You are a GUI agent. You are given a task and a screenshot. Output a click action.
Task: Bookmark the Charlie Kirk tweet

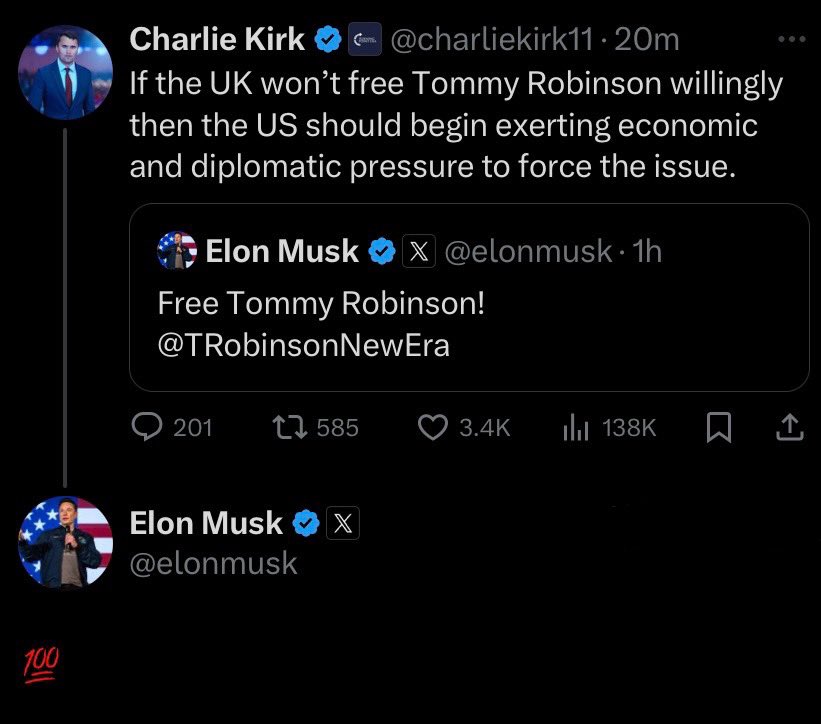coord(717,427)
